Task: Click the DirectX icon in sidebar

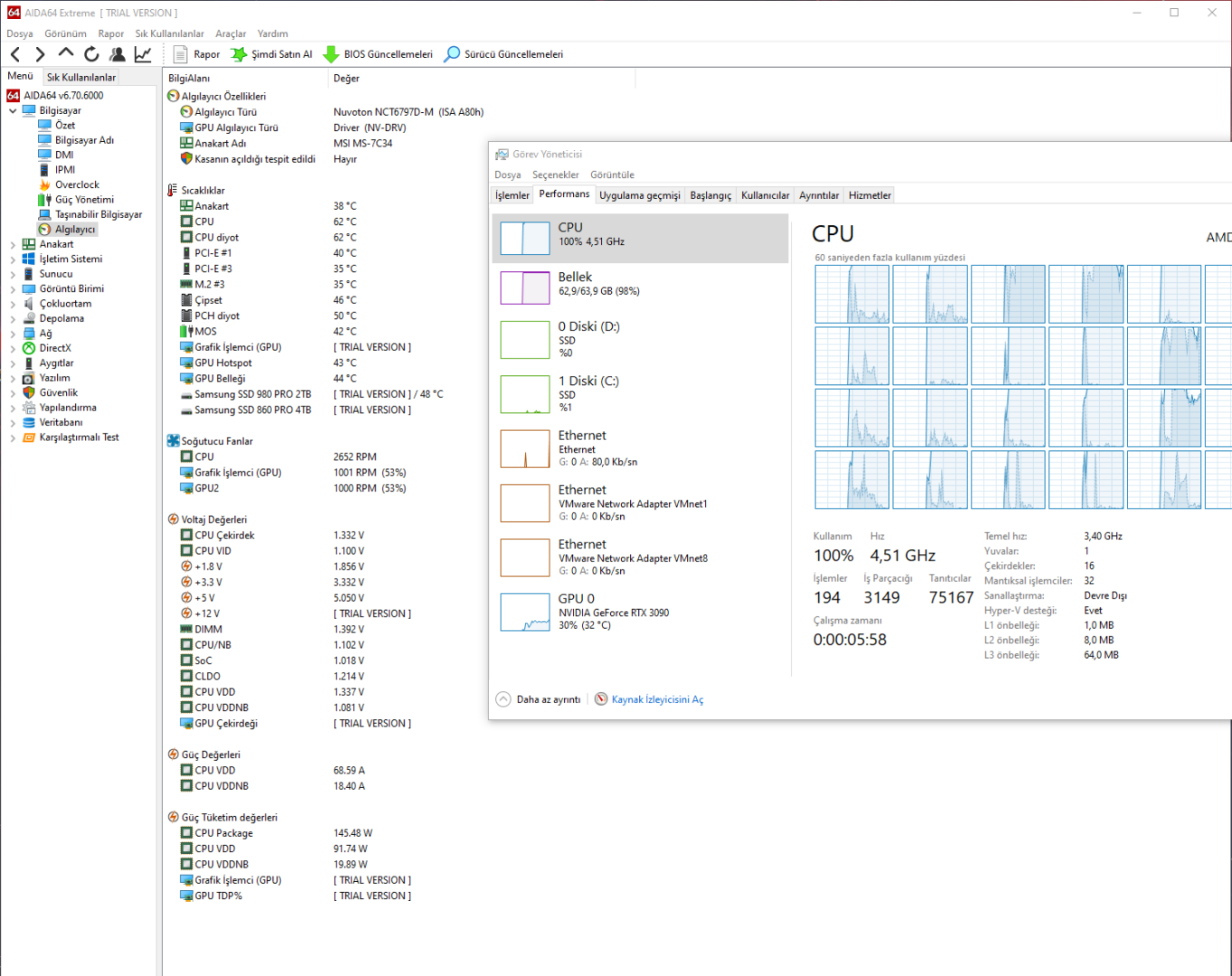Action: [29, 348]
